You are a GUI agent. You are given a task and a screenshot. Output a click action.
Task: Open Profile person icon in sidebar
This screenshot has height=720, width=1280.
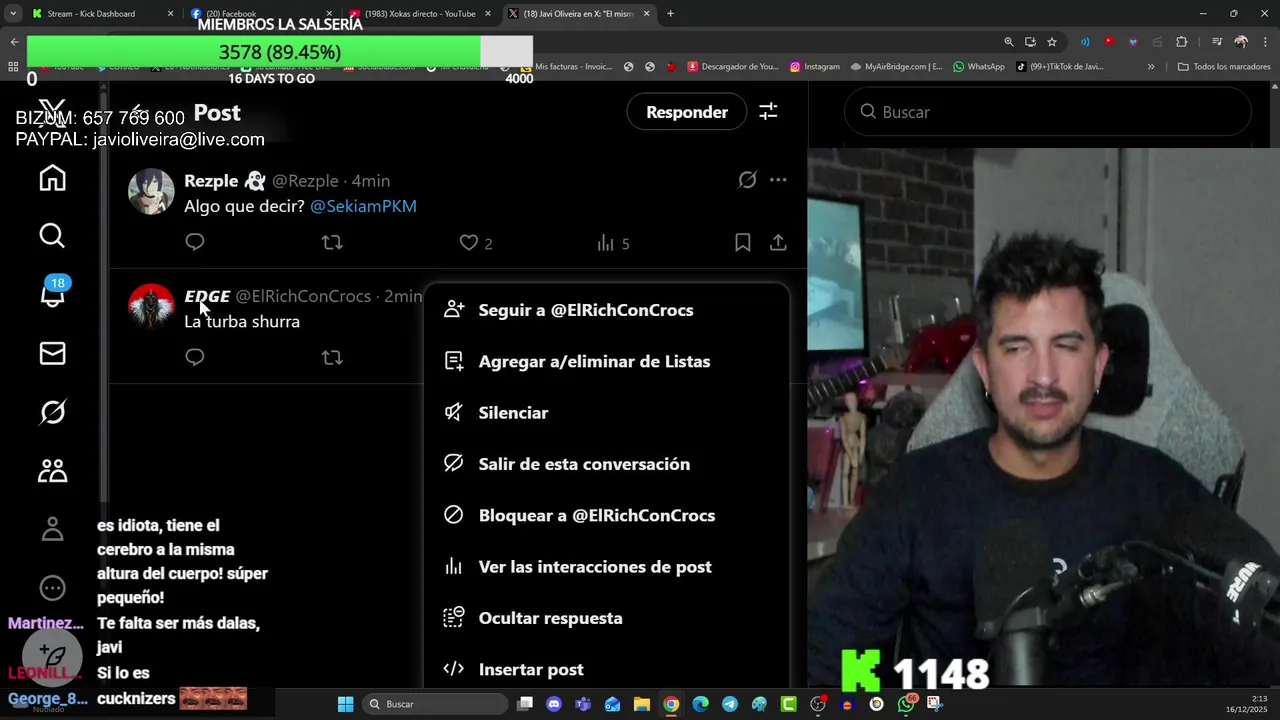click(52, 529)
